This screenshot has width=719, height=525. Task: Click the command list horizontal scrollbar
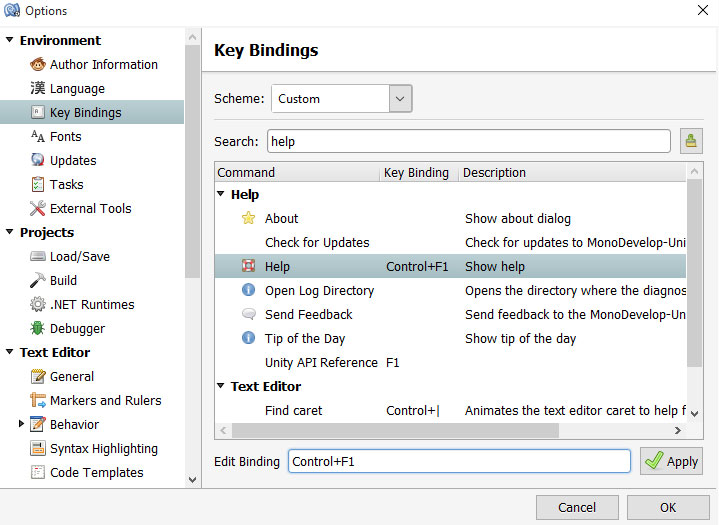pyautogui.click(x=395, y=430)
